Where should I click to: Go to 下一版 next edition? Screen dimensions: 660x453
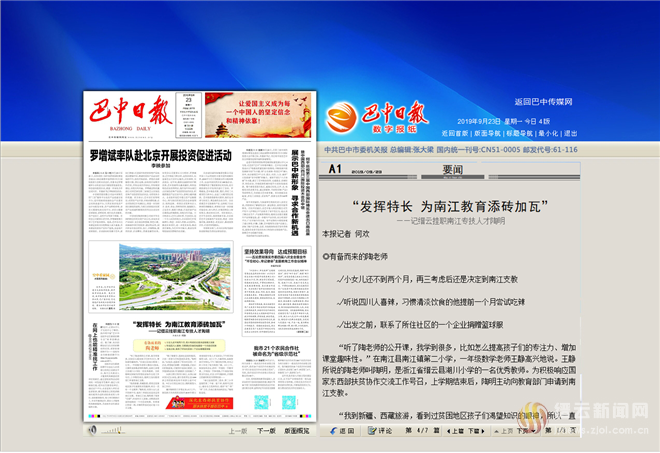click(266, 431)
